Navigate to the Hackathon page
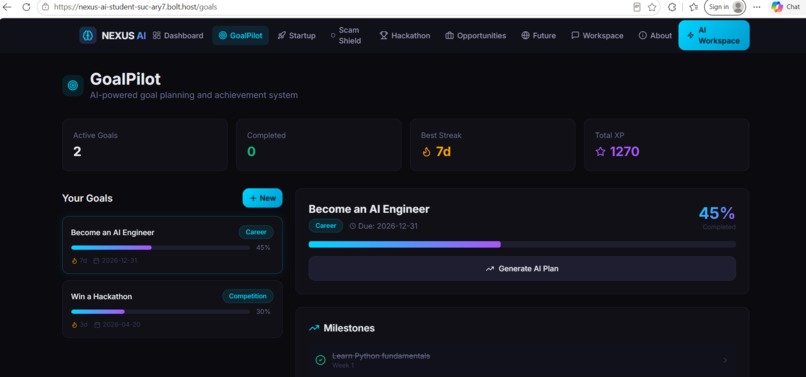 coord(405,35)
